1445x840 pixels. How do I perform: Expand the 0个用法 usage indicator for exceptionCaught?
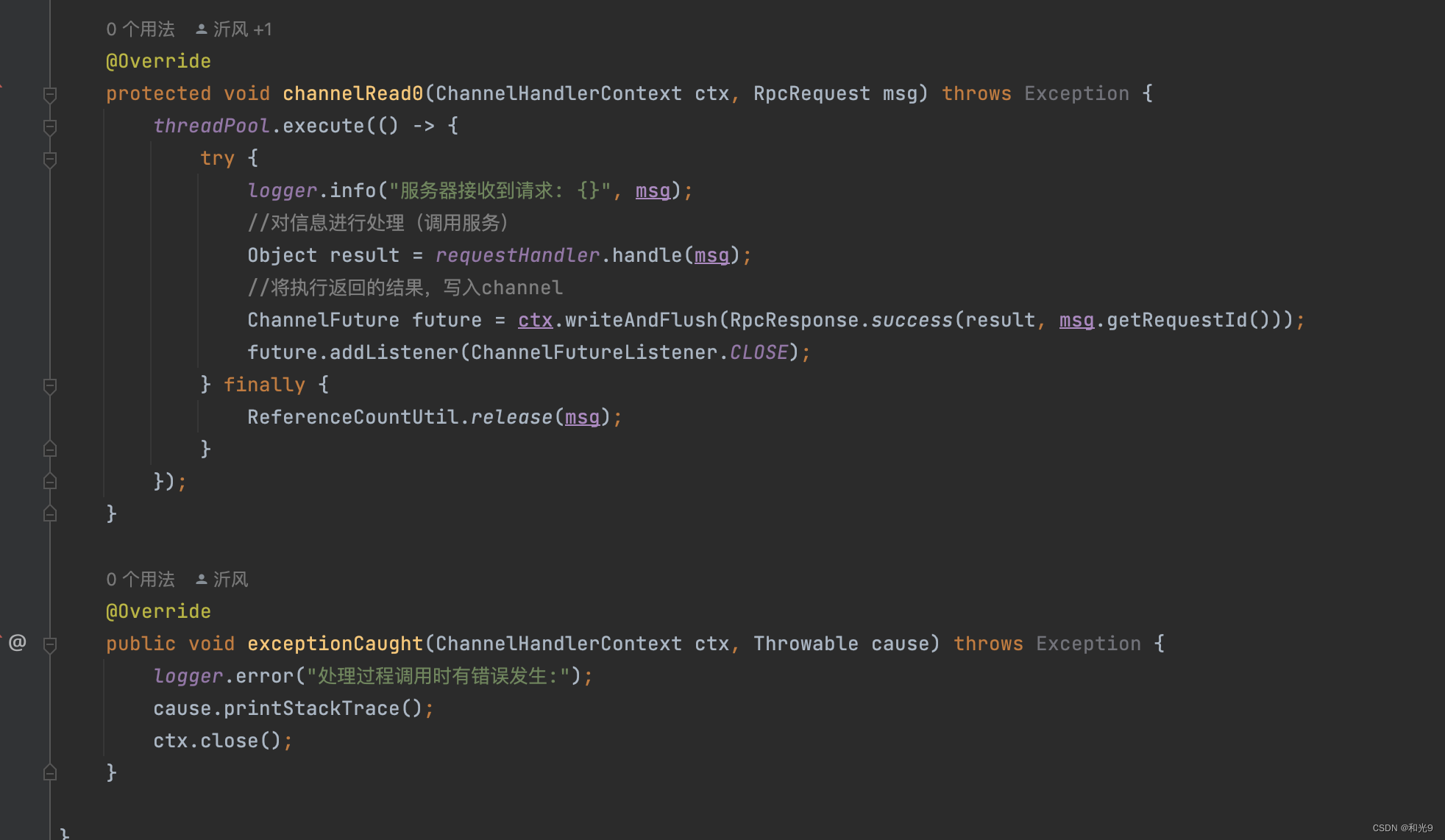[x=141, y=578]
